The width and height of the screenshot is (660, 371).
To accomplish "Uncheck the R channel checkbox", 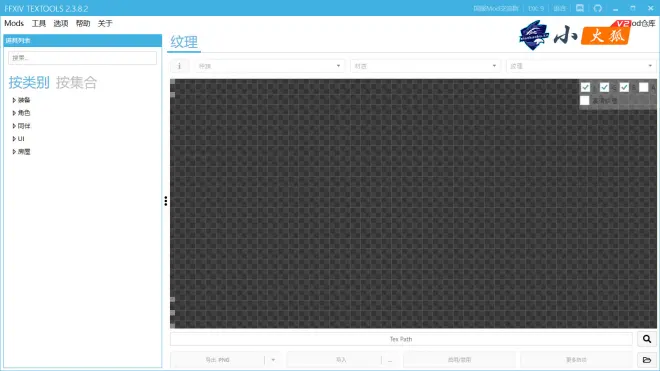I will coord(585,87).
